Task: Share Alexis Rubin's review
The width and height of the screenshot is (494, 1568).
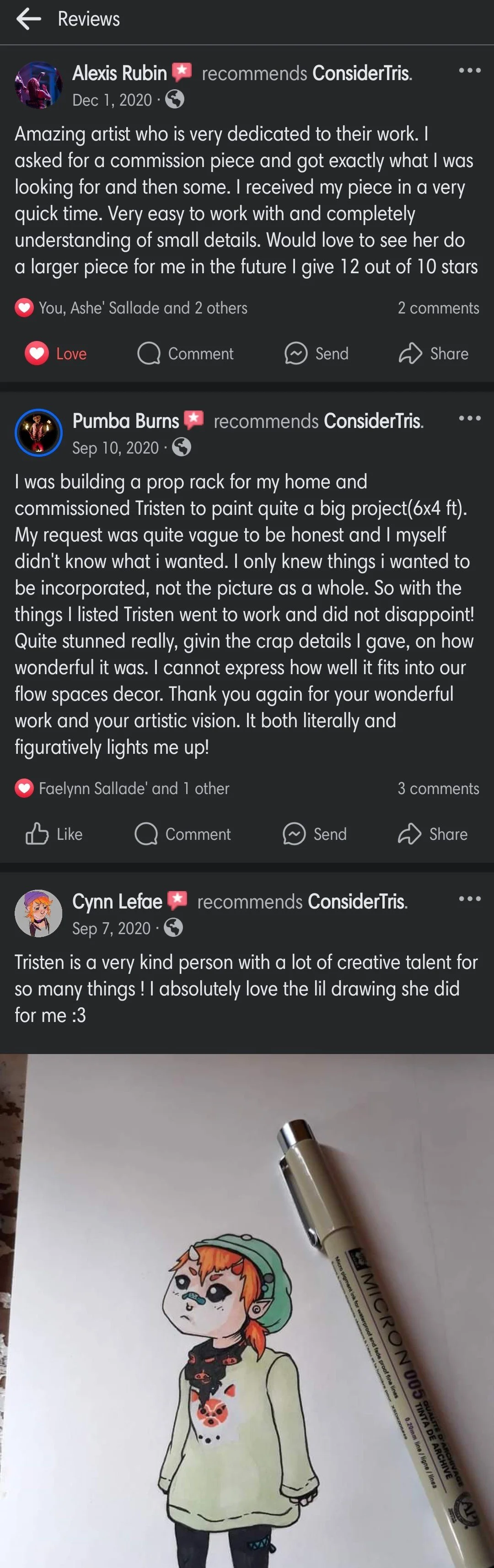Action: (x=433, y=354)
